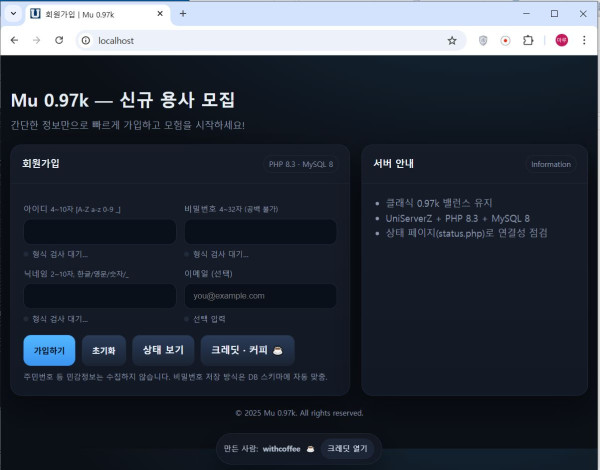600x470 pixels.
Task: Click the 상태 보기 button
Action: pyautogui.click(x=163, y=351)
